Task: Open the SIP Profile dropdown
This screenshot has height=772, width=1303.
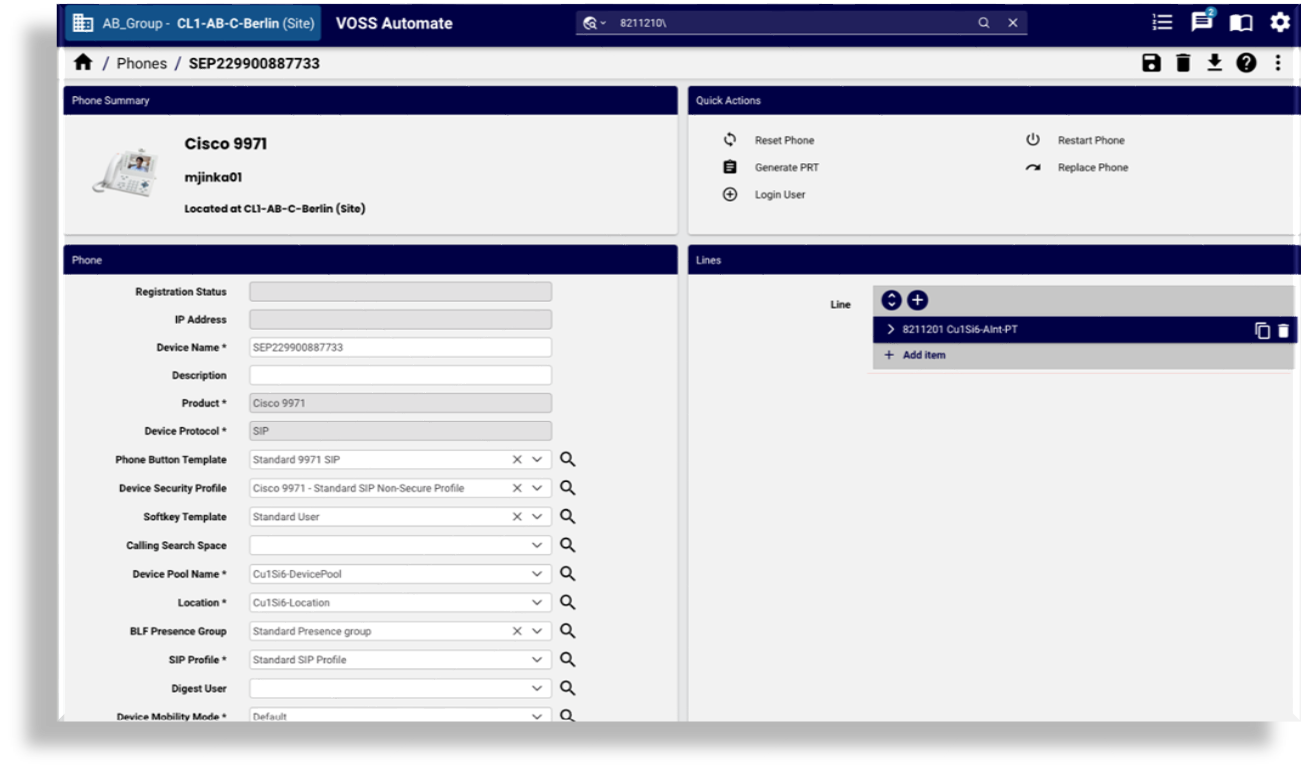Action: click(537, 660)
